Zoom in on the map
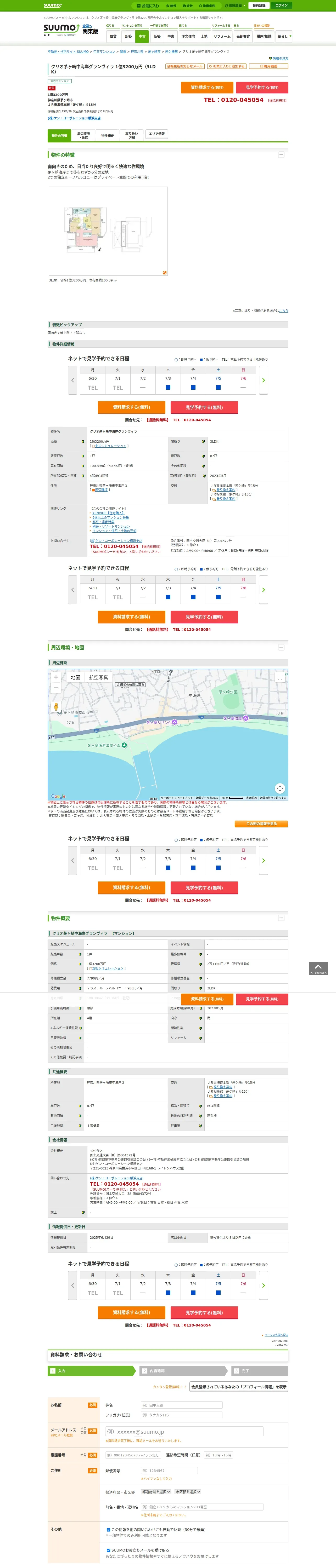The width and height of the screenshot is (336, 1568). tap(55, 677)
